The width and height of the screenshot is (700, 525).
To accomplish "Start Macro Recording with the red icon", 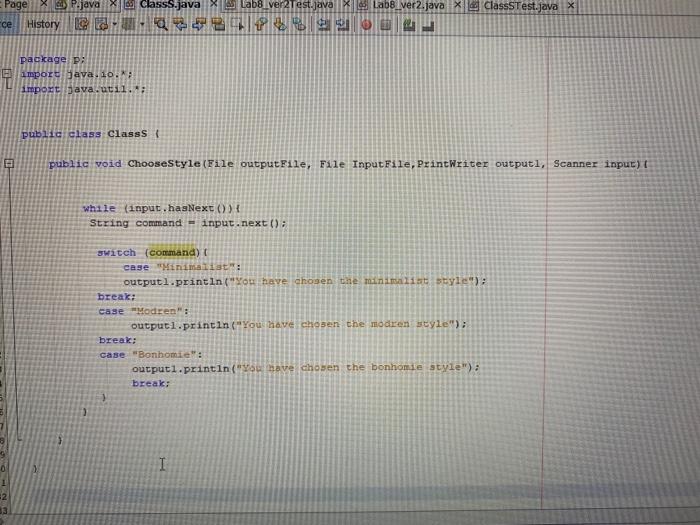I will [x=367, y=25].
